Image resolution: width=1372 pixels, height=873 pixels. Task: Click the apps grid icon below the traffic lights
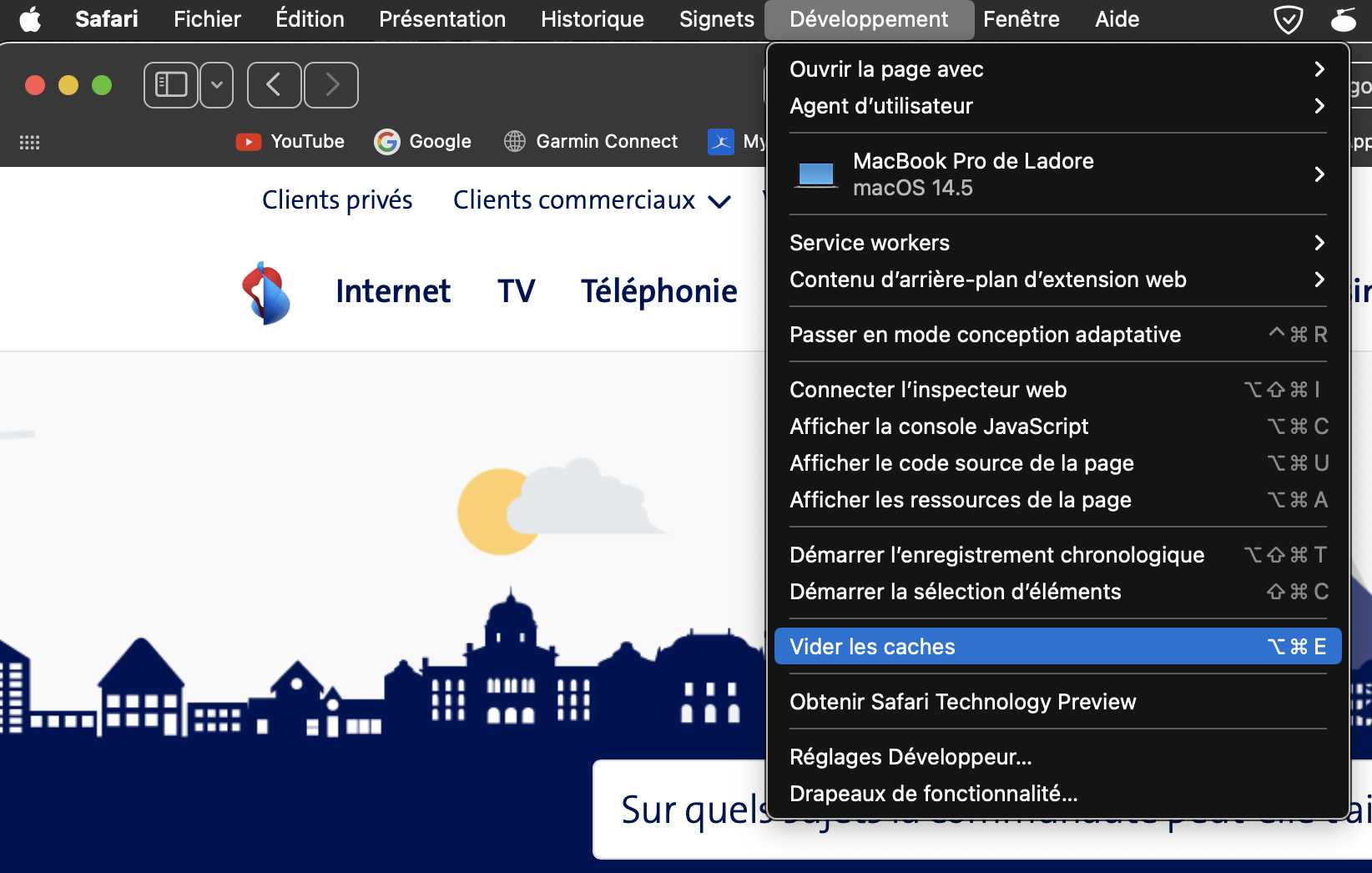[29, 142]
